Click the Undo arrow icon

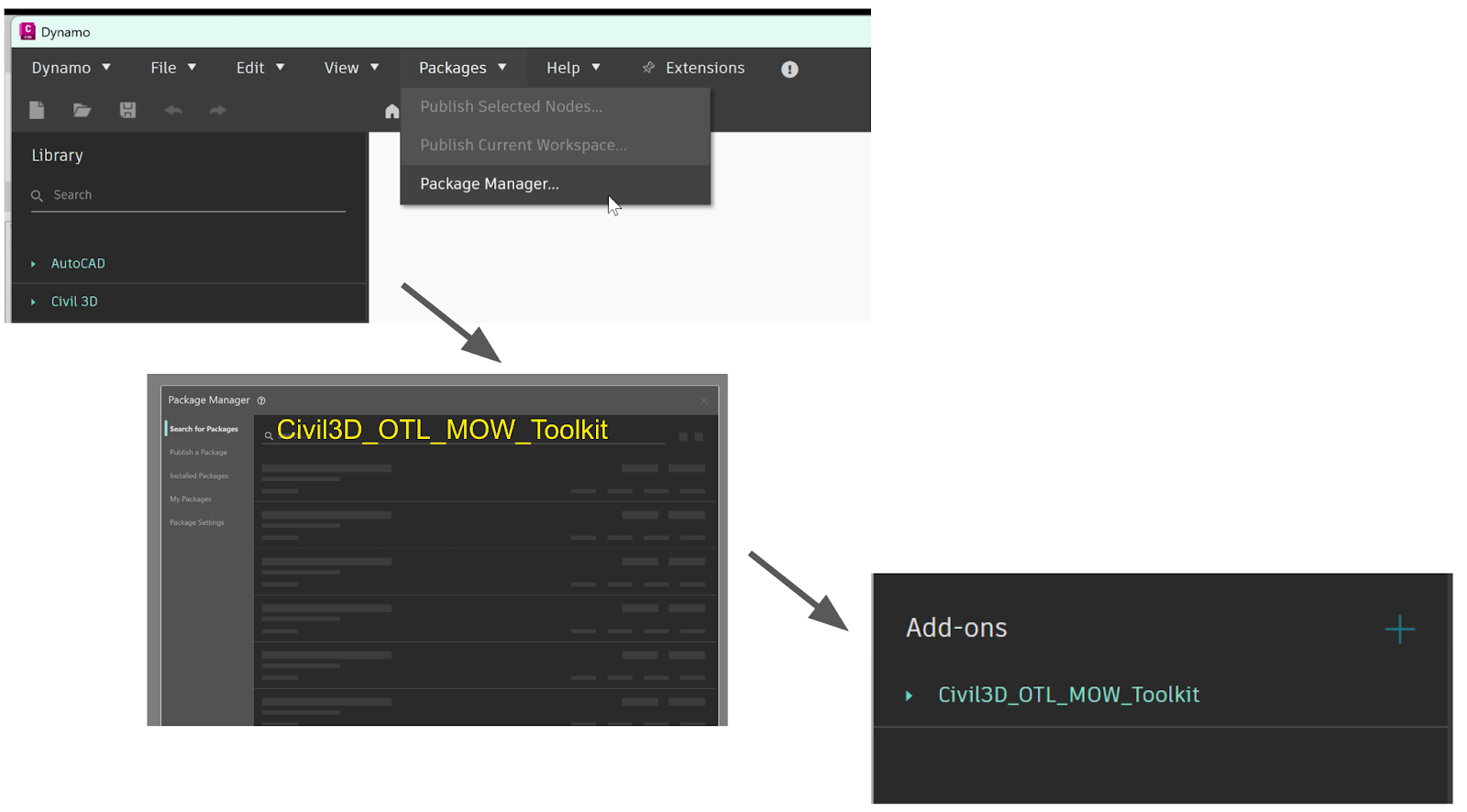click(173, 110)
